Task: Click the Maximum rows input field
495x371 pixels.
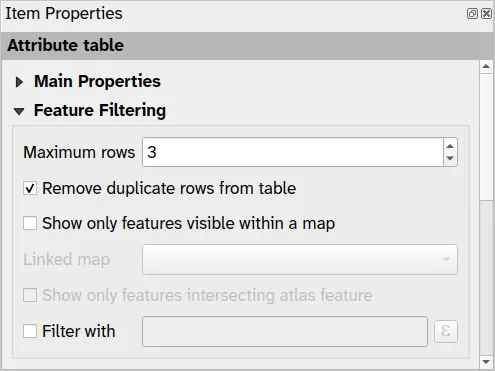Action: (293, 152)
